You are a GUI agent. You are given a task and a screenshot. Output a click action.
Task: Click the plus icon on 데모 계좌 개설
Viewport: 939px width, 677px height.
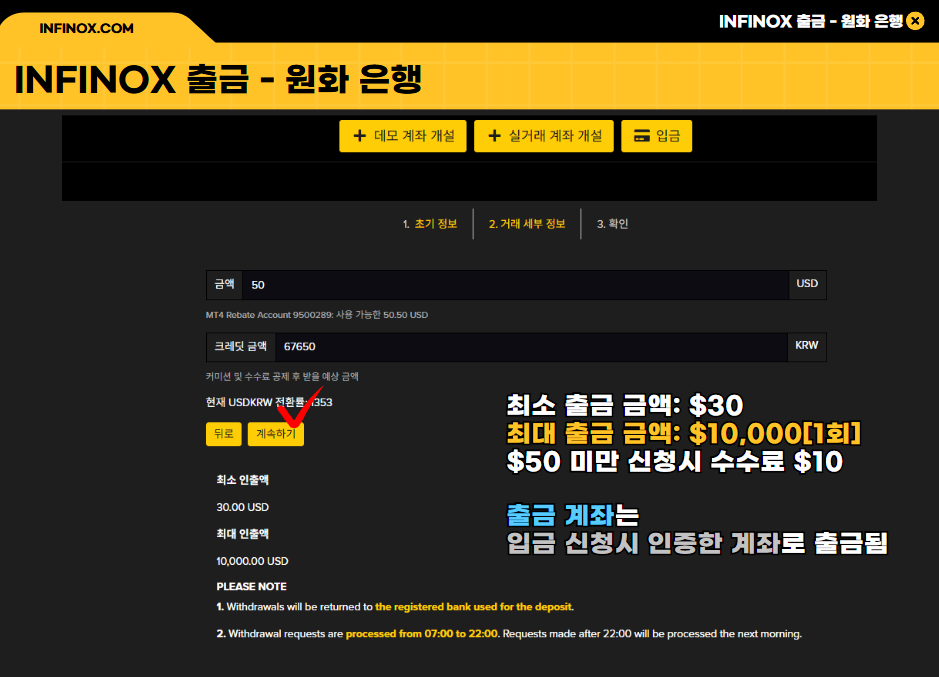point(359,136)
